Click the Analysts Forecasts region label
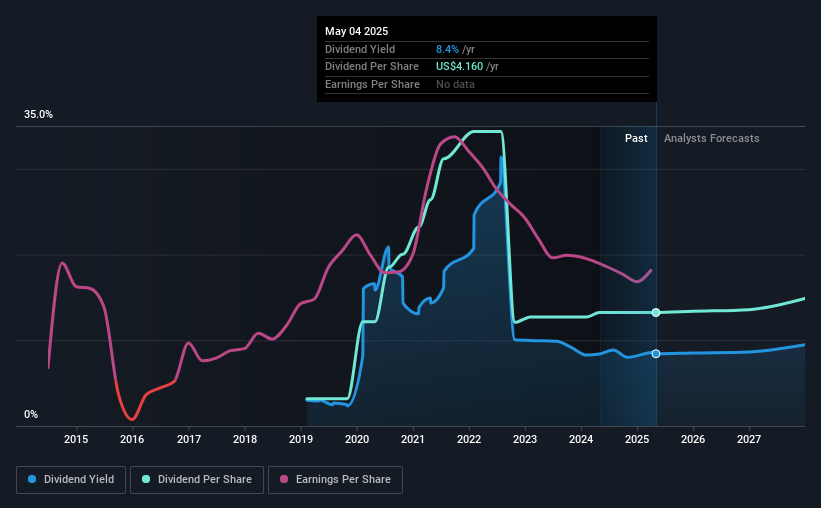The image size is (821, 508). pyautogui.click(x=712, y=138)
